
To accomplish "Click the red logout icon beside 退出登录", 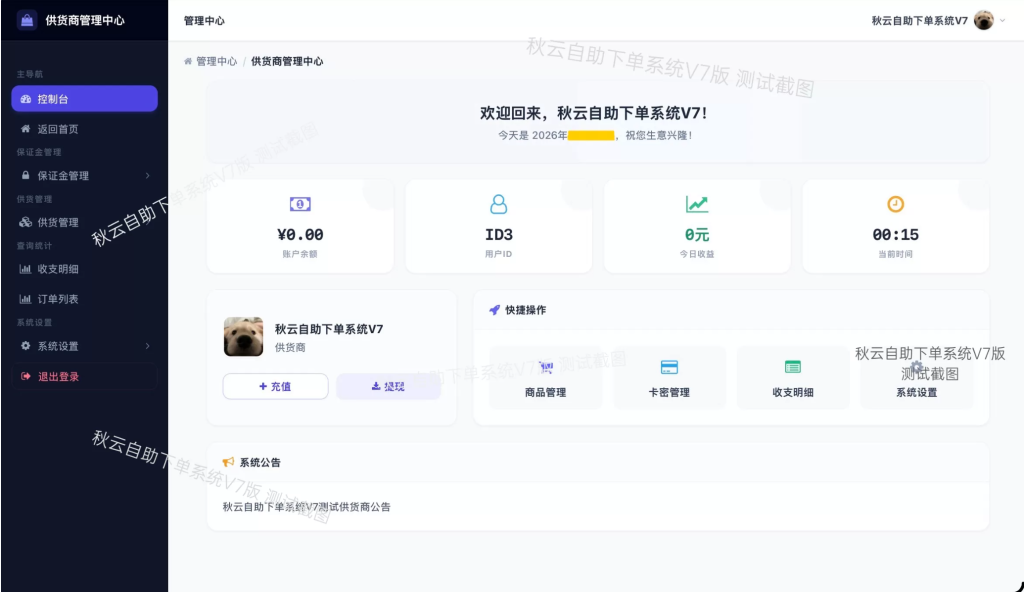I will point(25,376).
